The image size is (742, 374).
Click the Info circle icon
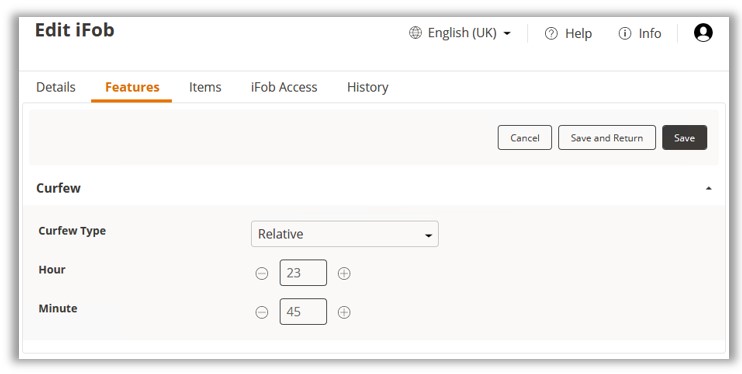pos(625,33)
